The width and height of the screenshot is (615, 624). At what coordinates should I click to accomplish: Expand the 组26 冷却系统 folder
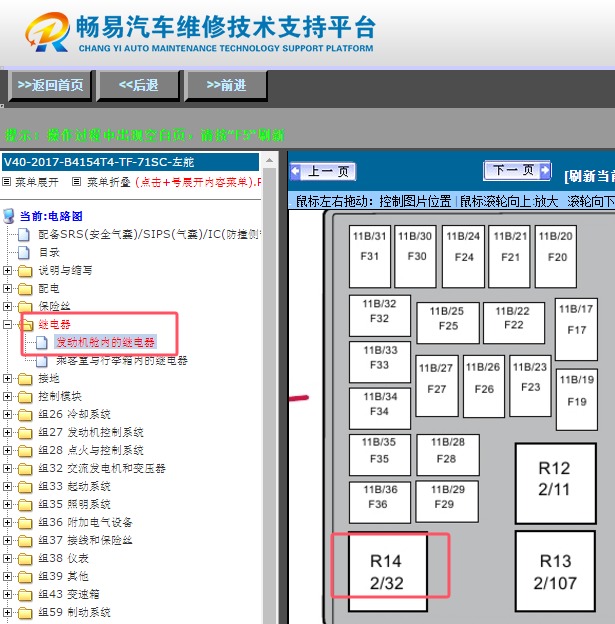coord(7,414)
